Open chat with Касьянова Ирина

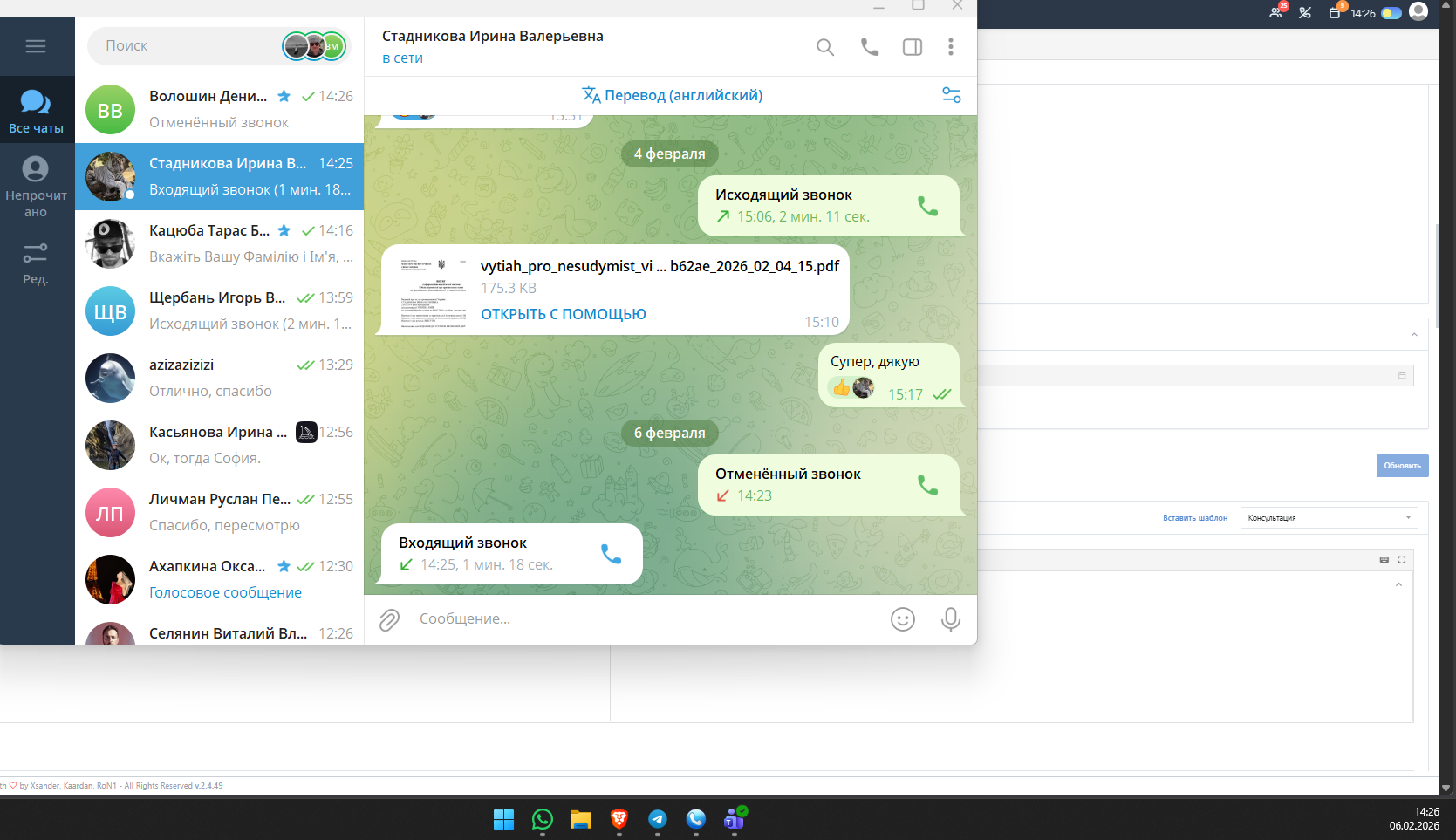click(x=219, y=446)
